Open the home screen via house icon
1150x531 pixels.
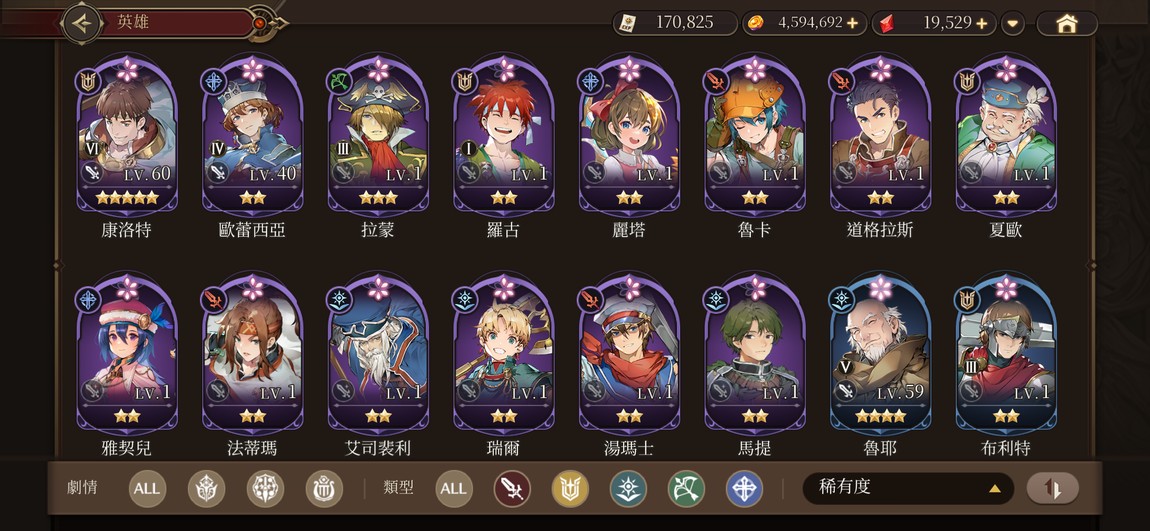[1066, 23]
